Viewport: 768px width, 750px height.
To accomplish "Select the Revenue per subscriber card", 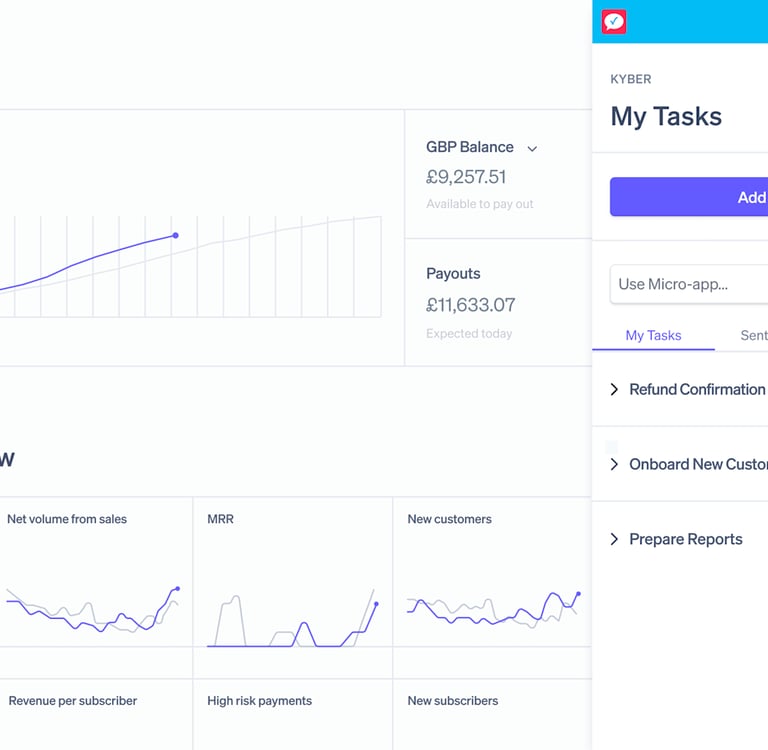I will pyautogui.click(x=73, y=701).
